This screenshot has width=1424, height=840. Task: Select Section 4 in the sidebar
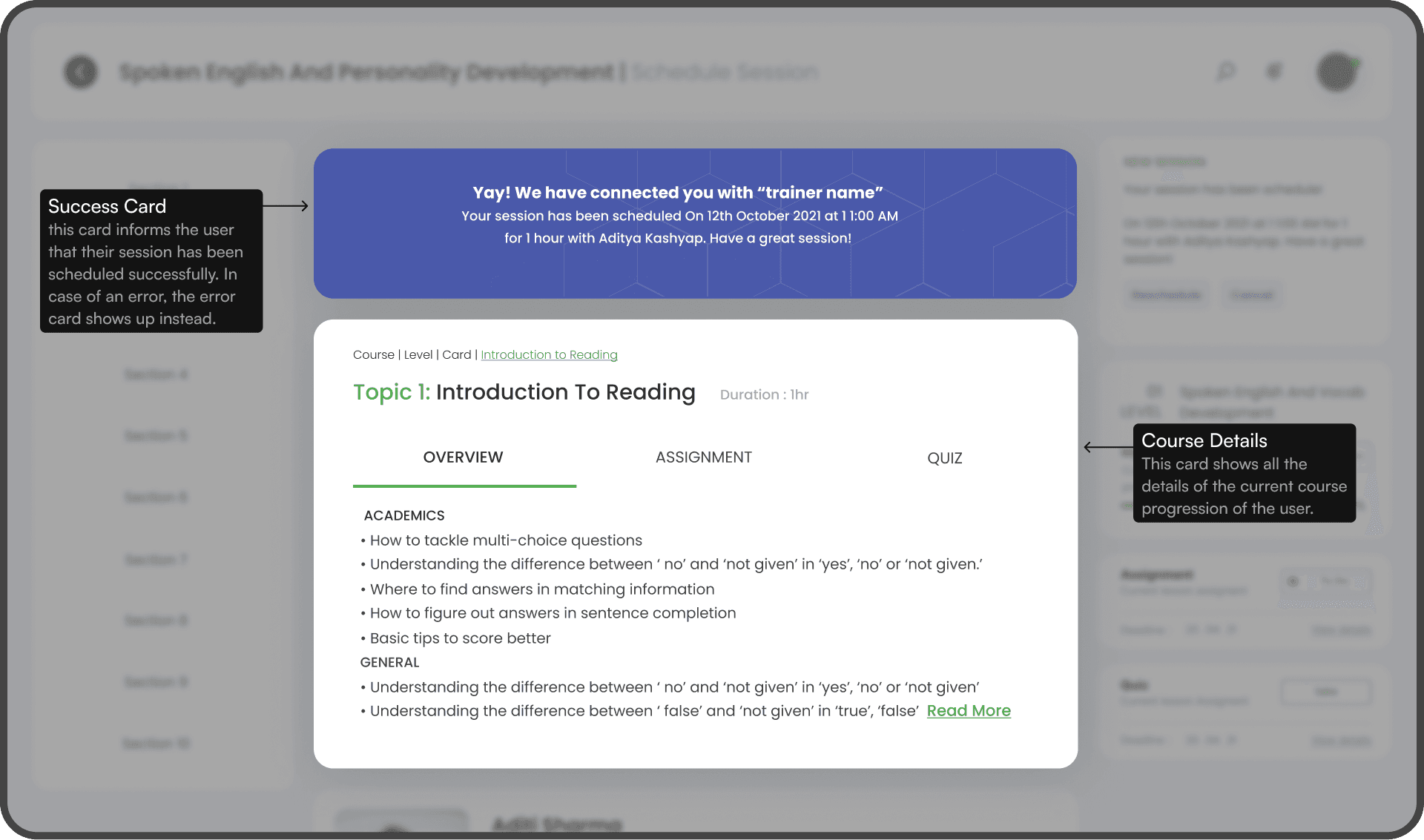[156, 374]
